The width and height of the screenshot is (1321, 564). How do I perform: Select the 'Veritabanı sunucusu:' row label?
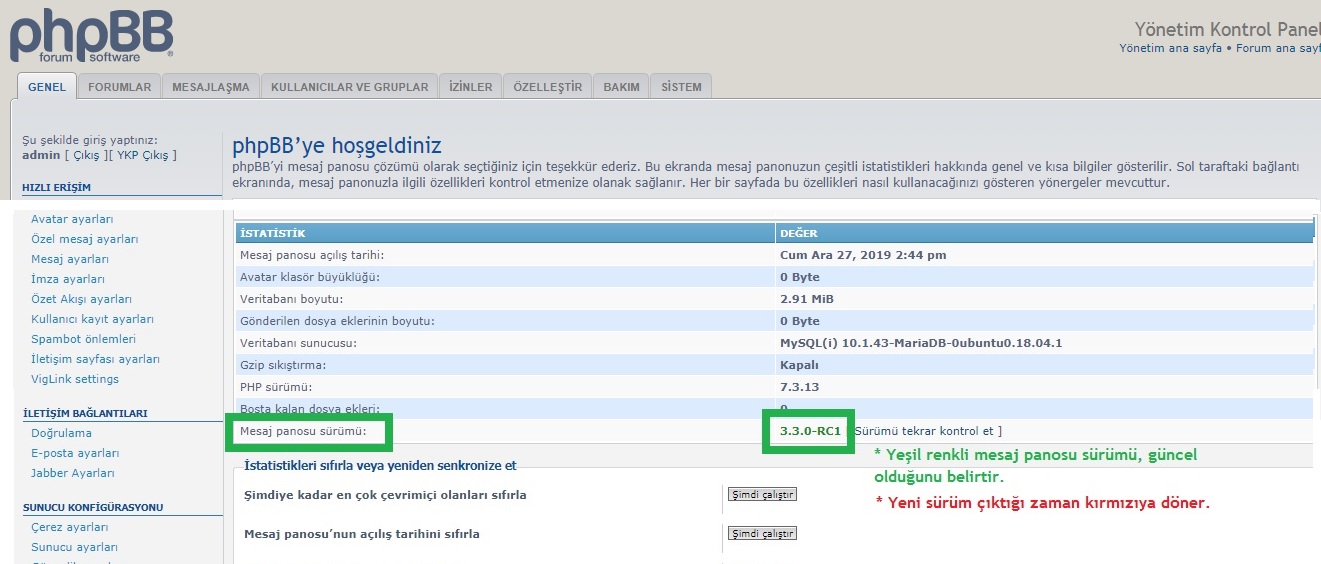(x=298, y=343)
